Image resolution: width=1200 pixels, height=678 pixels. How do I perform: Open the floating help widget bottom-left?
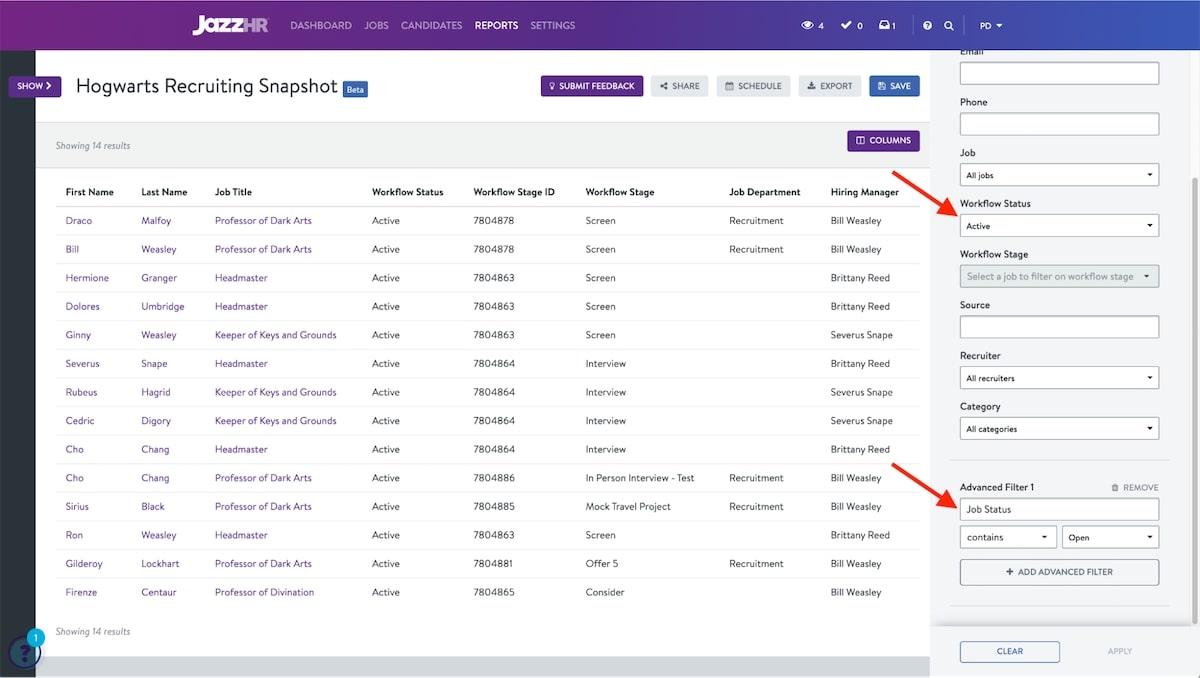pos(24,652)
